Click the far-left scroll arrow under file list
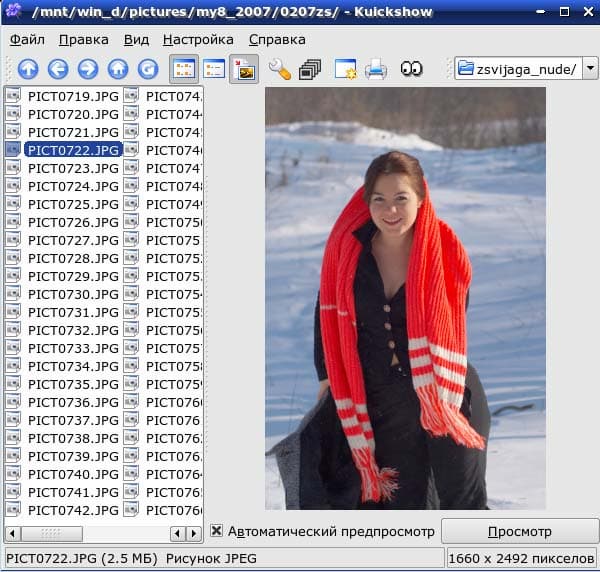Screen dimensions: 600x572 pos(13,533)
